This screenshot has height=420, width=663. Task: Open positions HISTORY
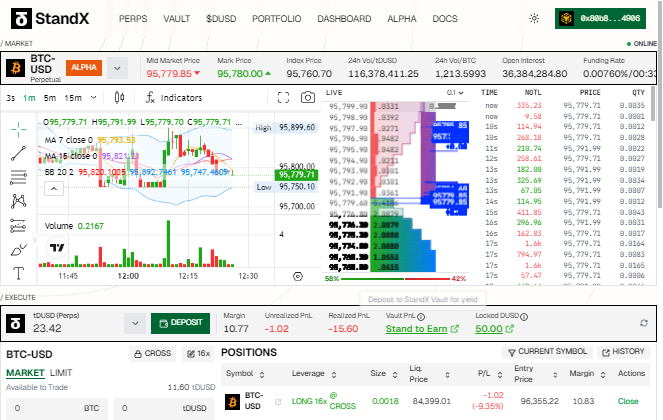[623, 352]
